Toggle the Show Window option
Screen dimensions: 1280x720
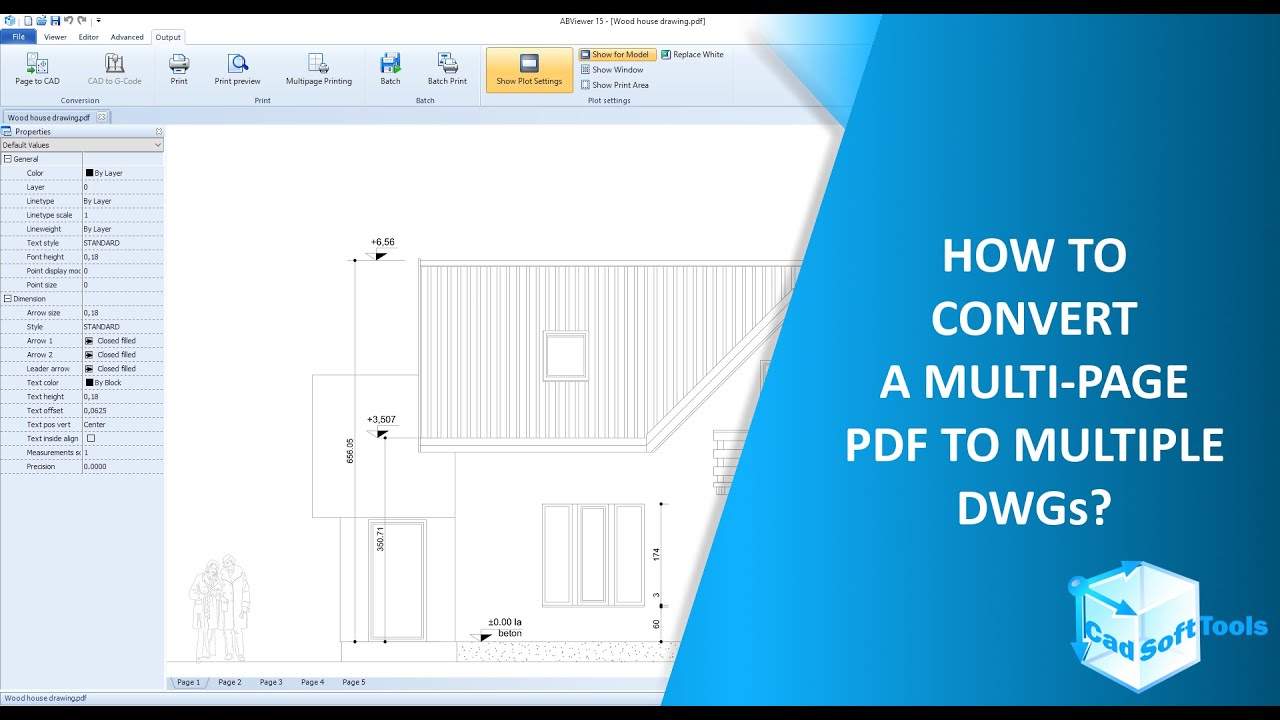coord(612,70)
